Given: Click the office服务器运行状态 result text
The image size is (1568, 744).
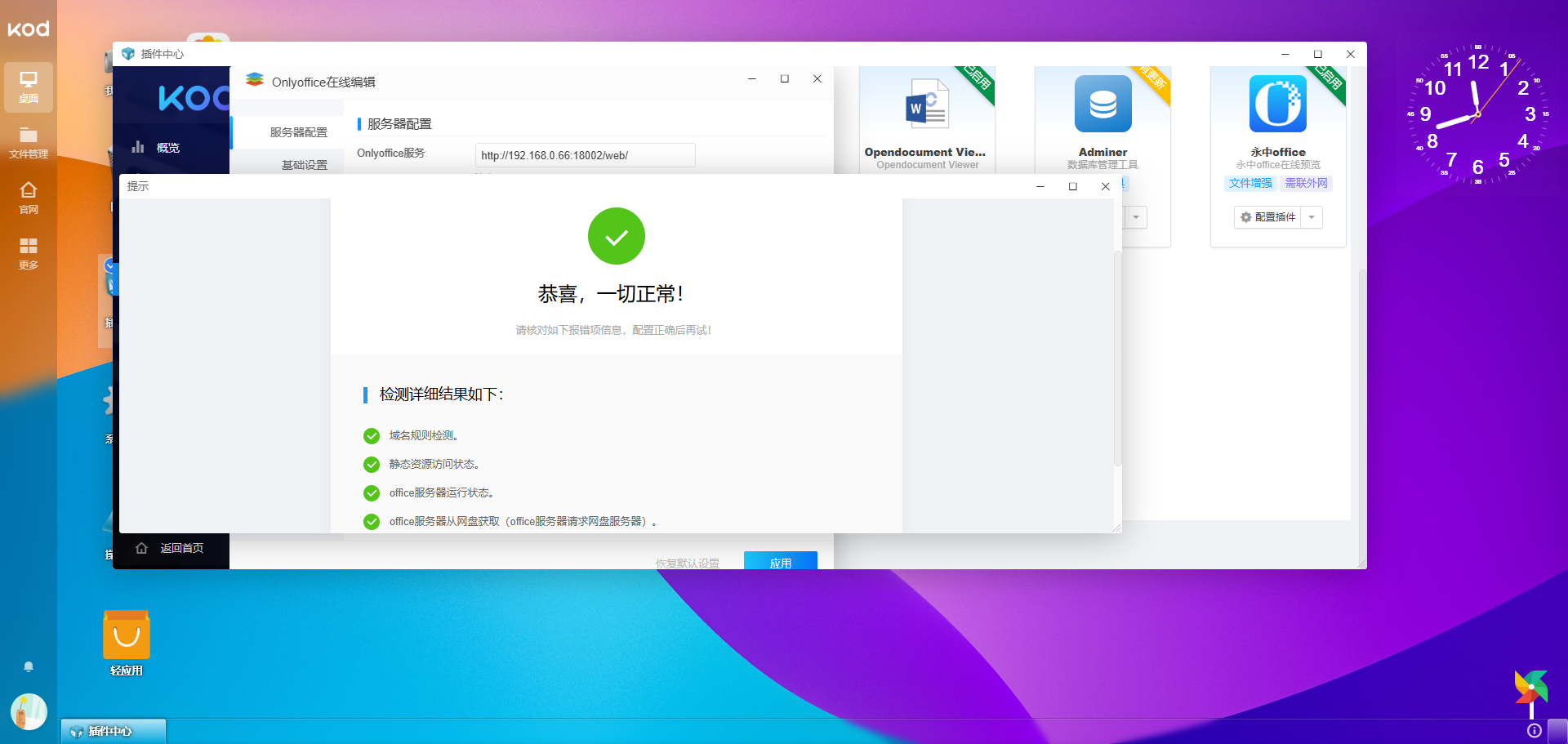Looking at the screenshot, I should click(442, 493).
